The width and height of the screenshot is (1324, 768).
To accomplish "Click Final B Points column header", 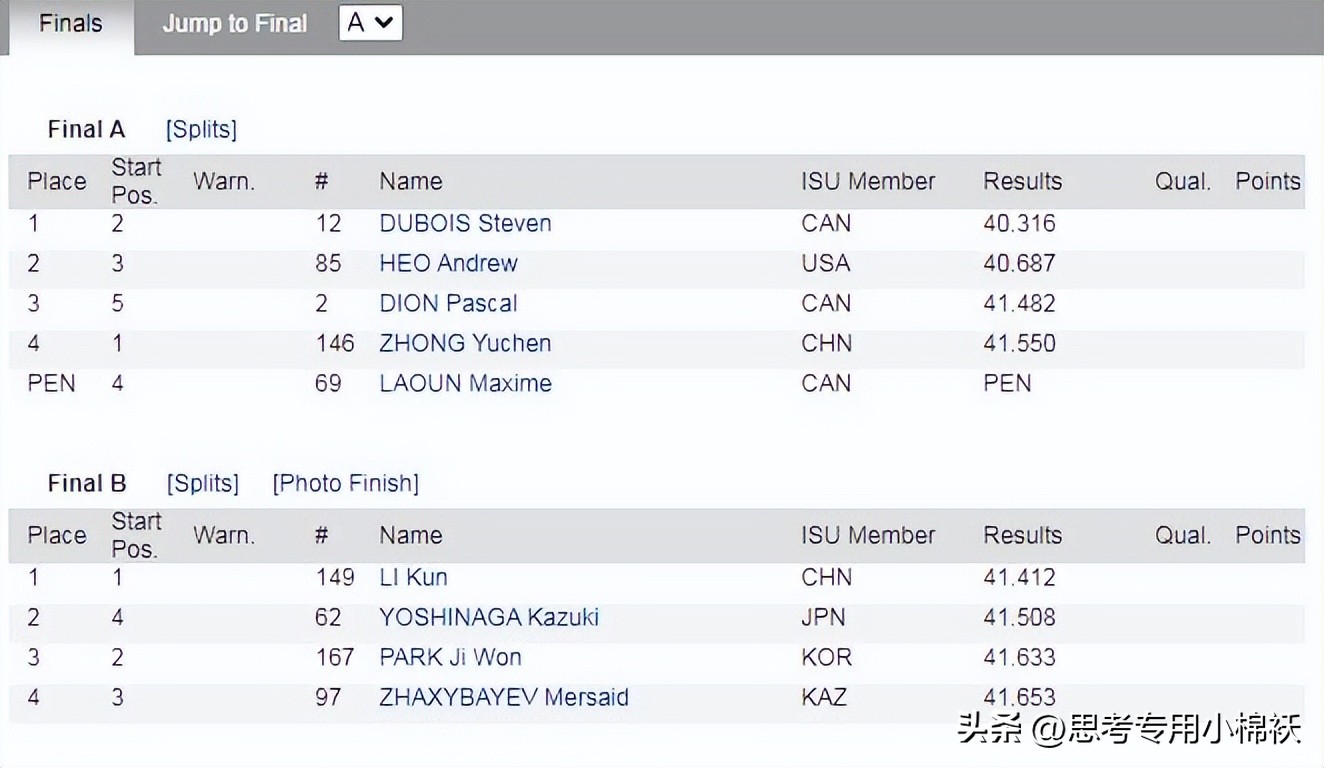I will coord(1267,535).
